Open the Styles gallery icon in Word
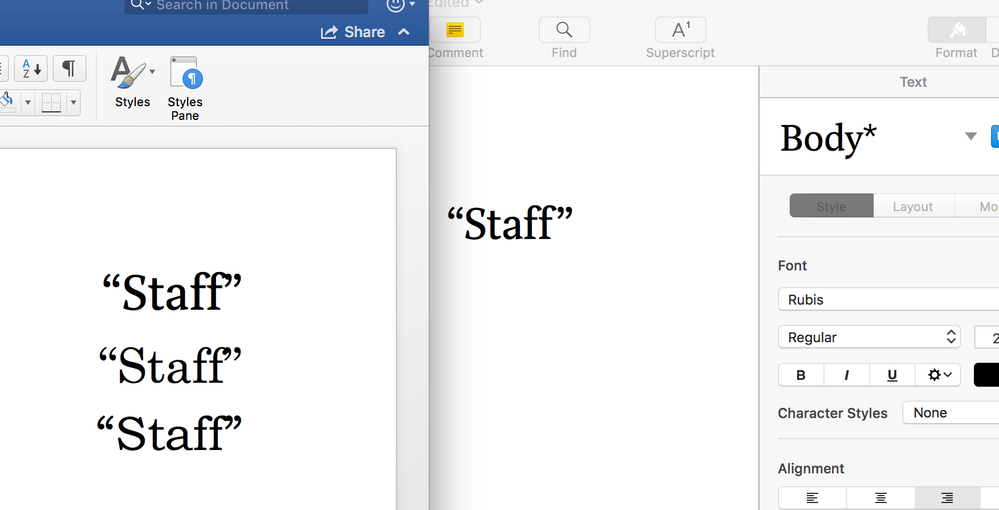Image resolution: width=999 pixels, height=510 pixels. [127, 72]
